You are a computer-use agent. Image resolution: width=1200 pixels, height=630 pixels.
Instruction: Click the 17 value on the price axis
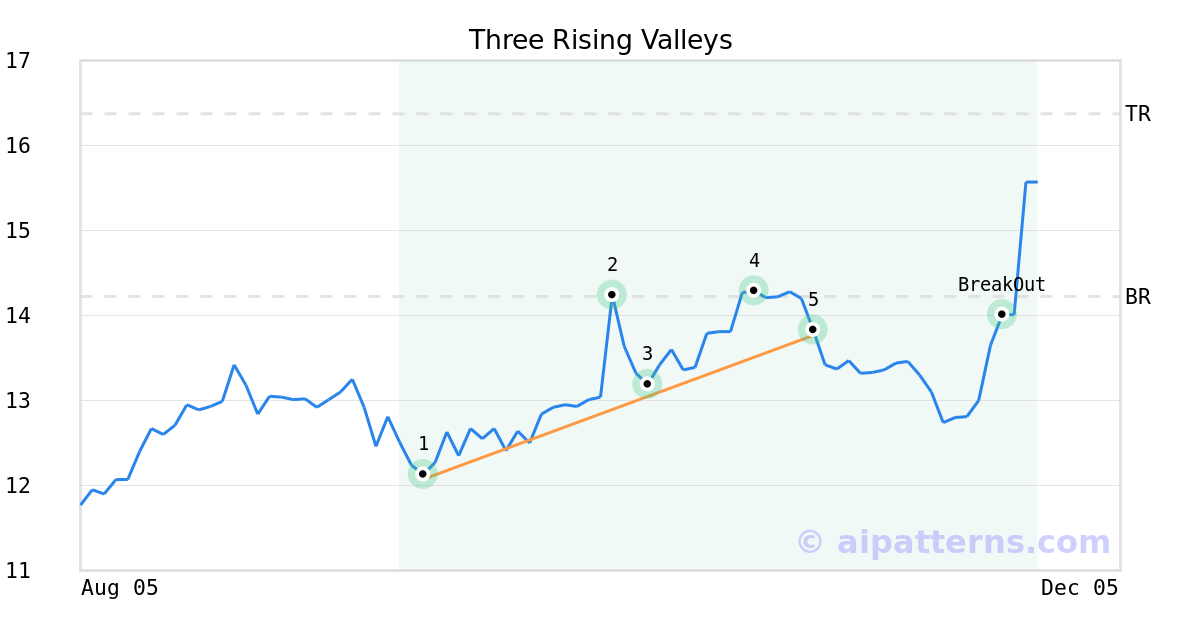18,61
